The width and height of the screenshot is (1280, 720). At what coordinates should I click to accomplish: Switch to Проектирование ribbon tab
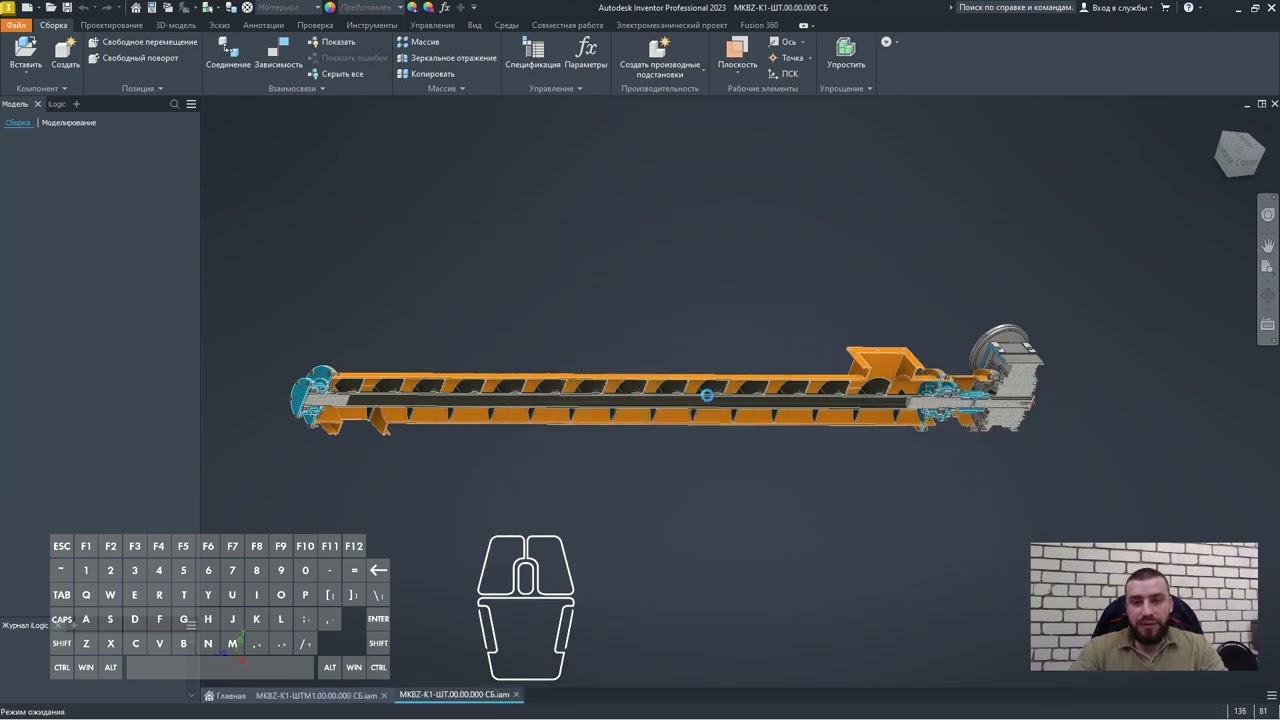click(x=111, y=25)
